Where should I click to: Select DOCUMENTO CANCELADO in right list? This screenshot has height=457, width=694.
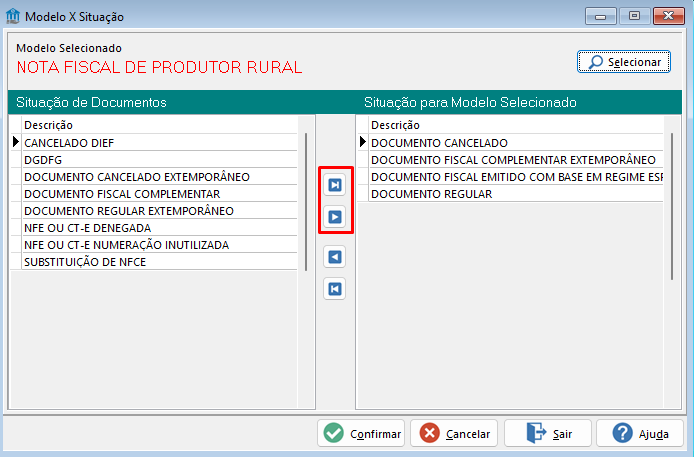(516, 142)
